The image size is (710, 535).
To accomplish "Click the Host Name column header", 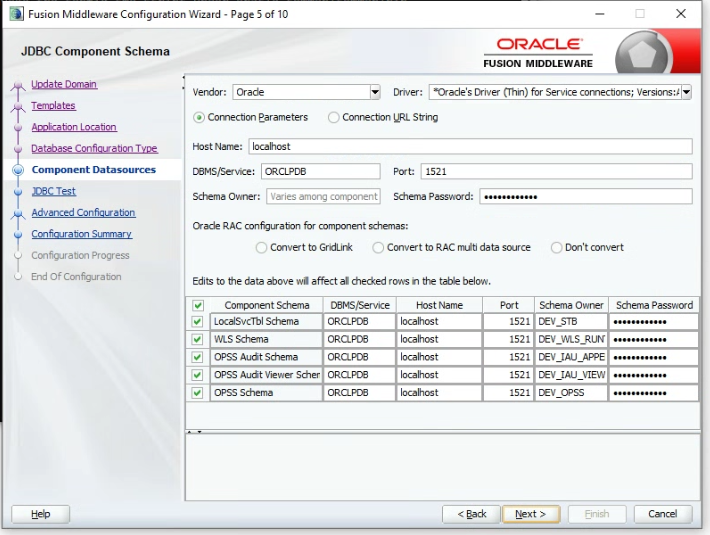I will point(439,306).
